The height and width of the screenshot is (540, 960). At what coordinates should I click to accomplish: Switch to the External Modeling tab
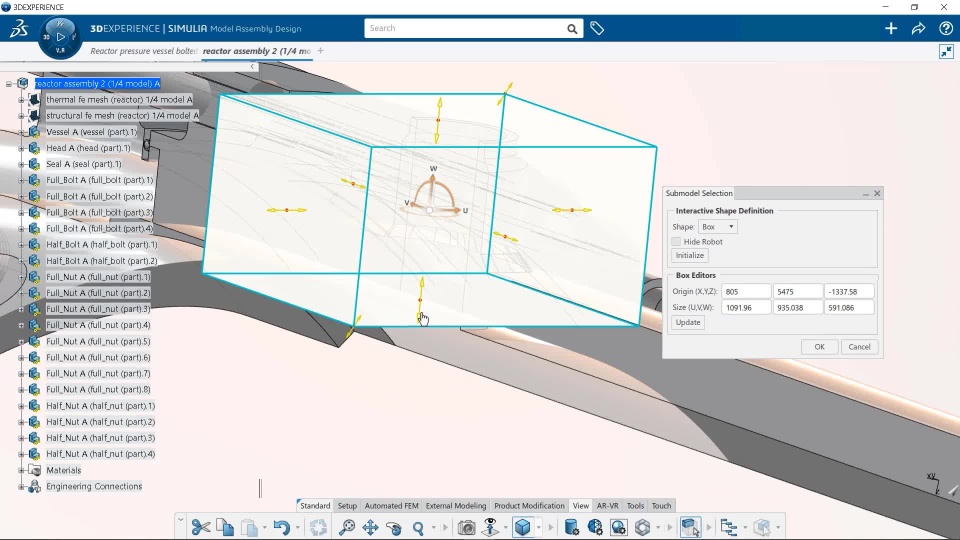point(456,506)
